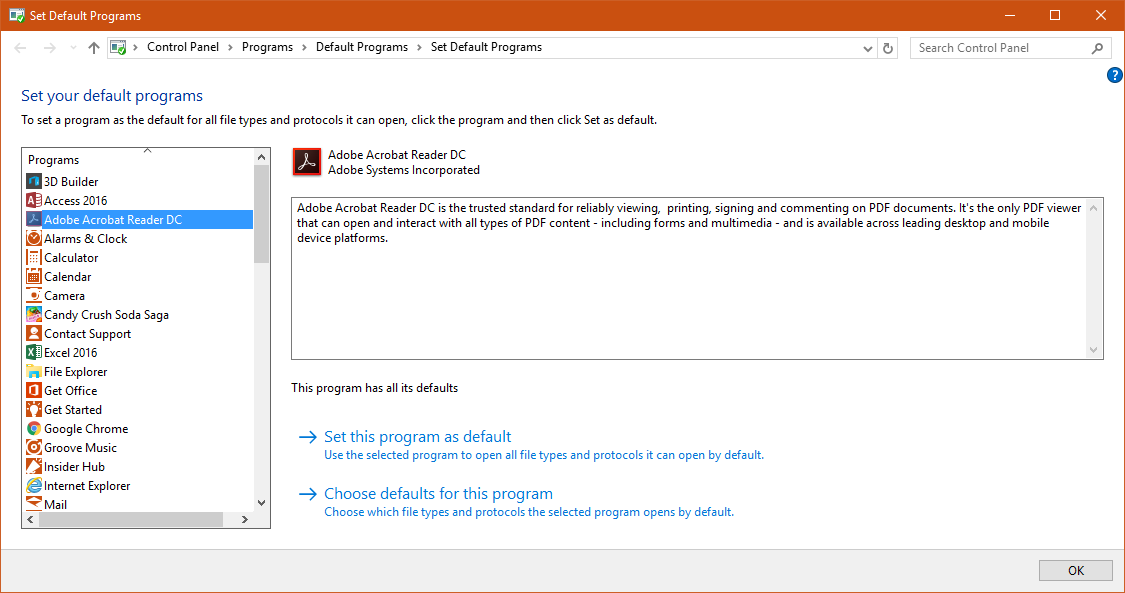Click the Groove Music icon
The image size is (1125, 593).
34,447
